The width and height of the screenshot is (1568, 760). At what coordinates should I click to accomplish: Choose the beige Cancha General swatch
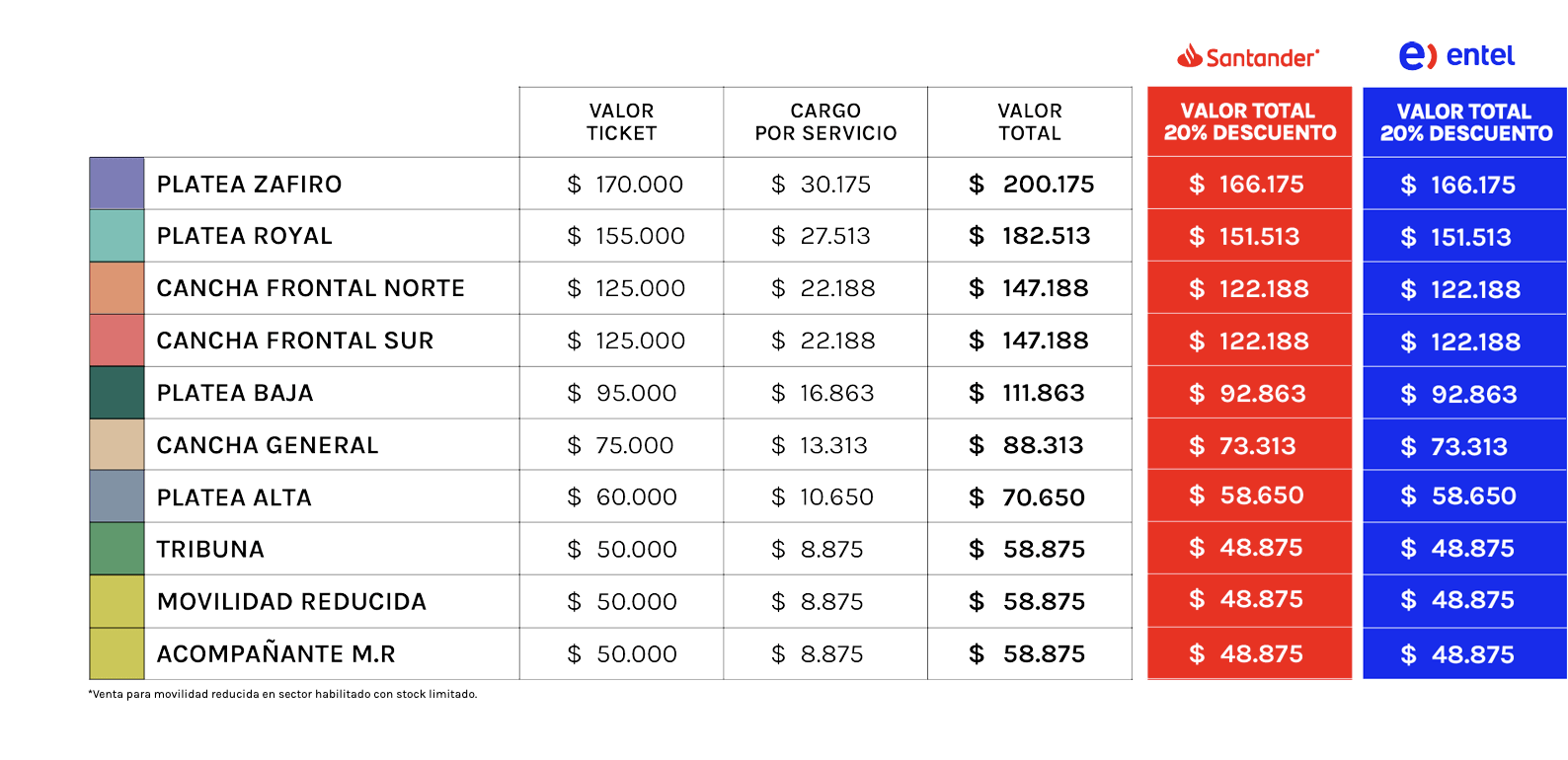(x=117, y=445)
